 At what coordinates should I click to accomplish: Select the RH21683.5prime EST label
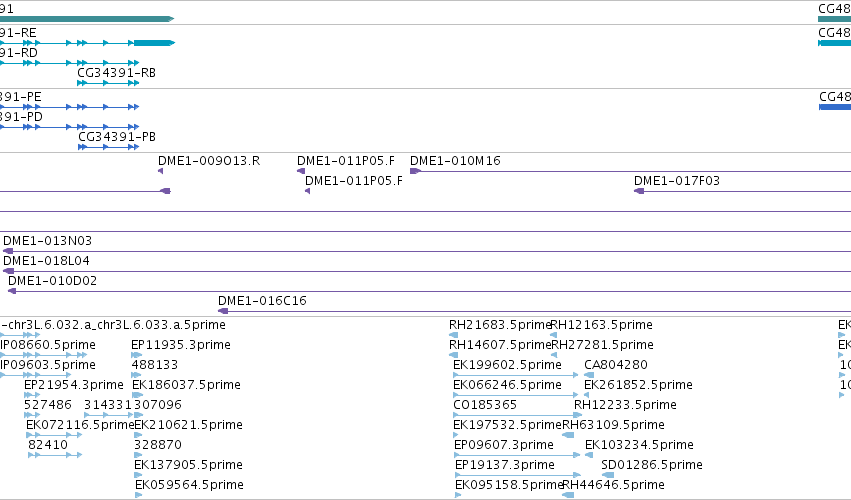tap(500, 325)
